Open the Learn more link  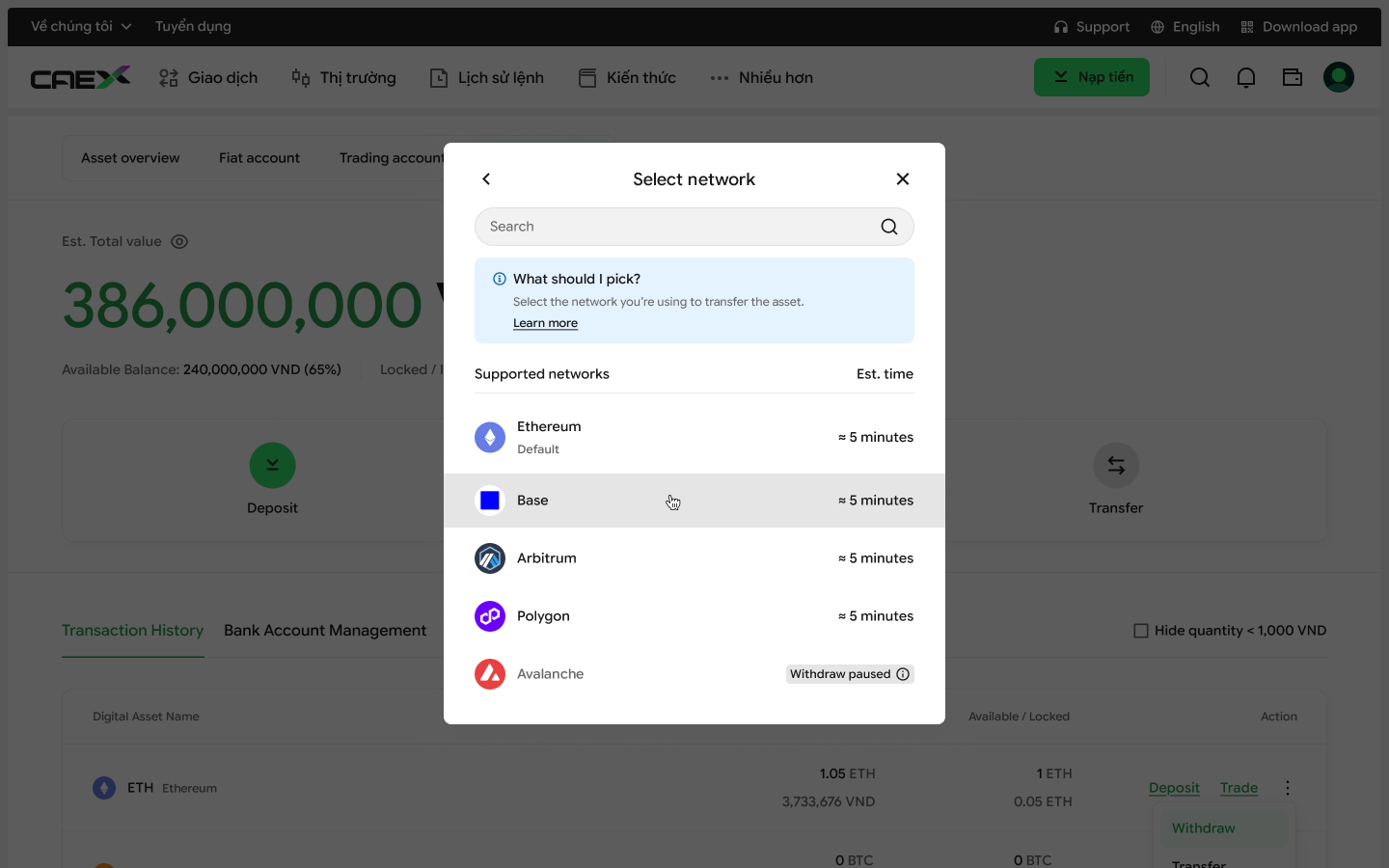pos(545,323)
